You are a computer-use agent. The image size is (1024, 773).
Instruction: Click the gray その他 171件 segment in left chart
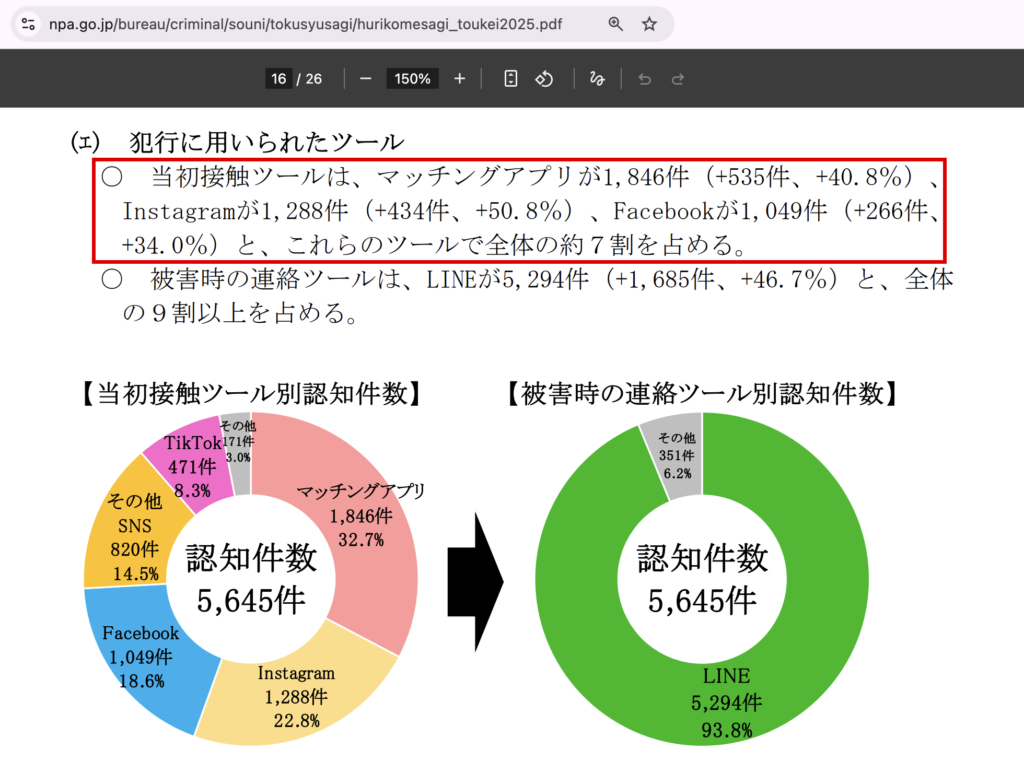coord(238,443)
